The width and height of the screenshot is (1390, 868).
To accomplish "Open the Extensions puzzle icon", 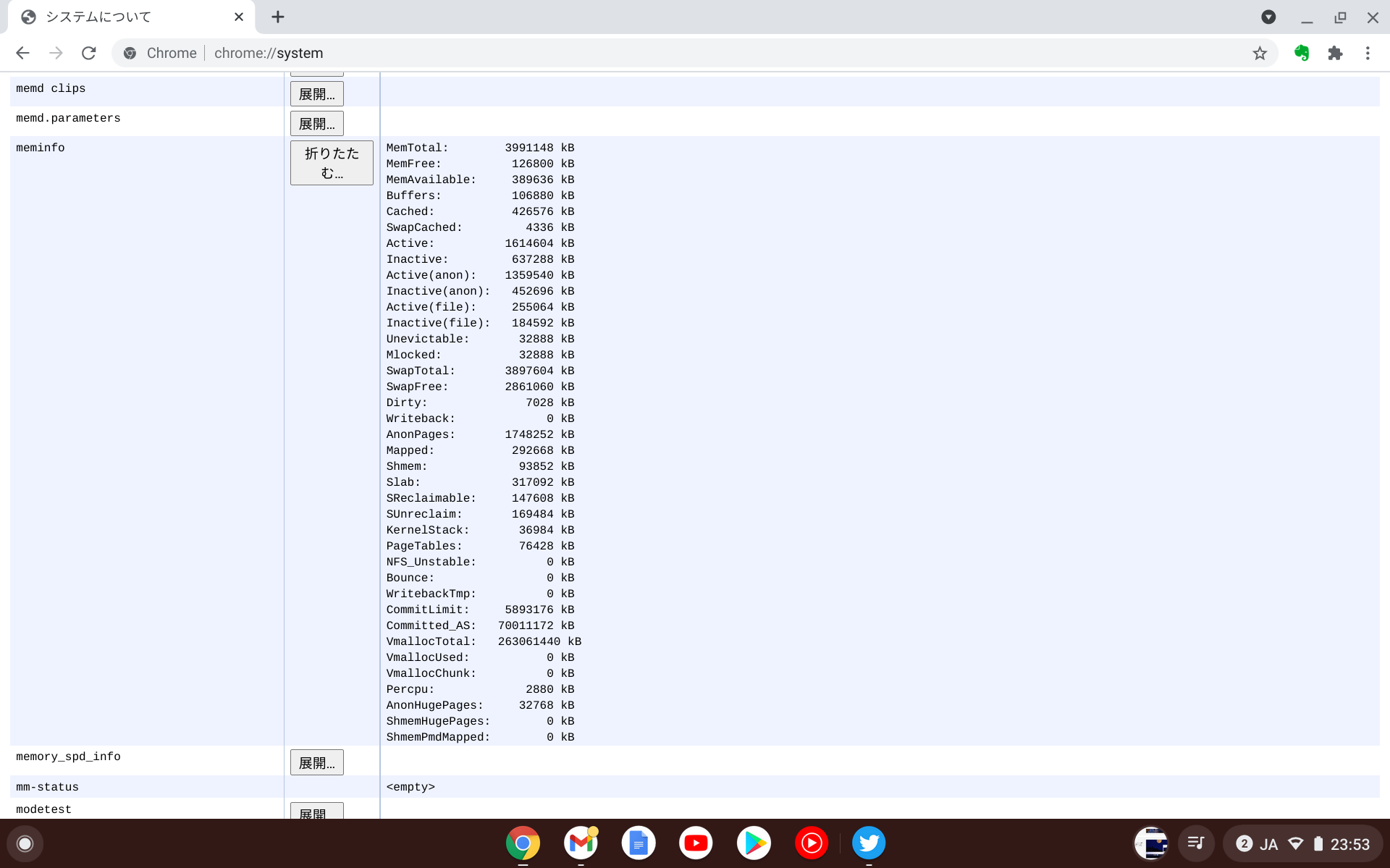I will [1336, 53].
